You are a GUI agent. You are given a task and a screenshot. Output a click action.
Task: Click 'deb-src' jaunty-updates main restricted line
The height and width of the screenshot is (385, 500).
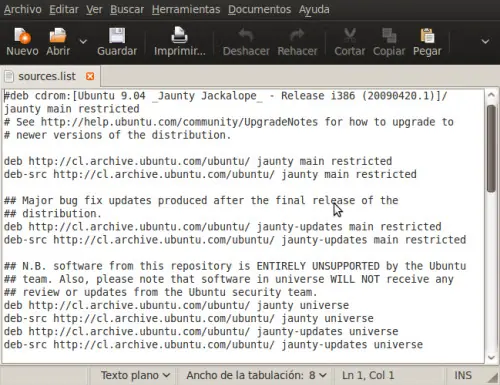(235, 240)
